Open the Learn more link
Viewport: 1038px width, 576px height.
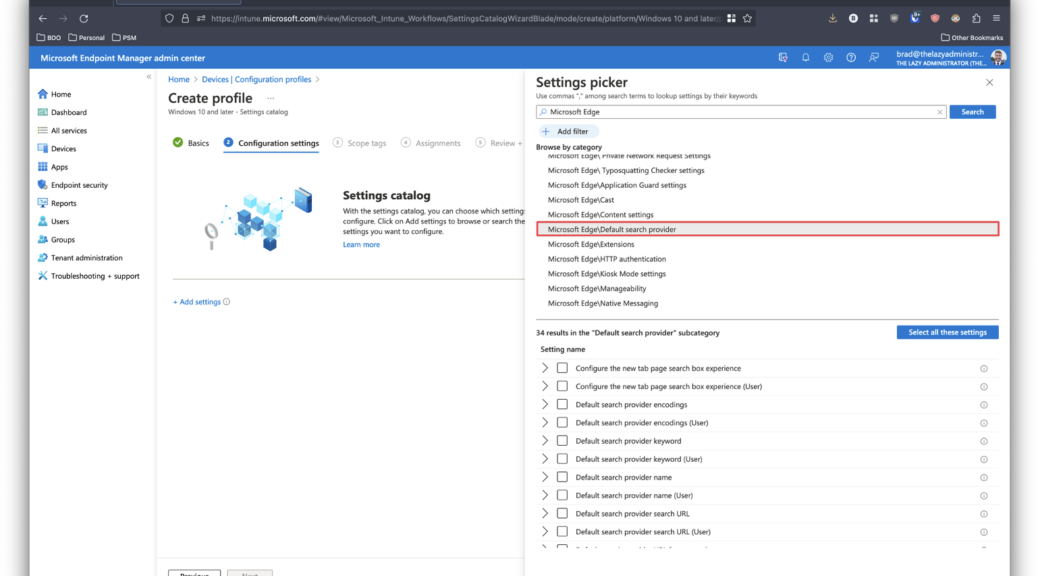(x=361, y=245)
